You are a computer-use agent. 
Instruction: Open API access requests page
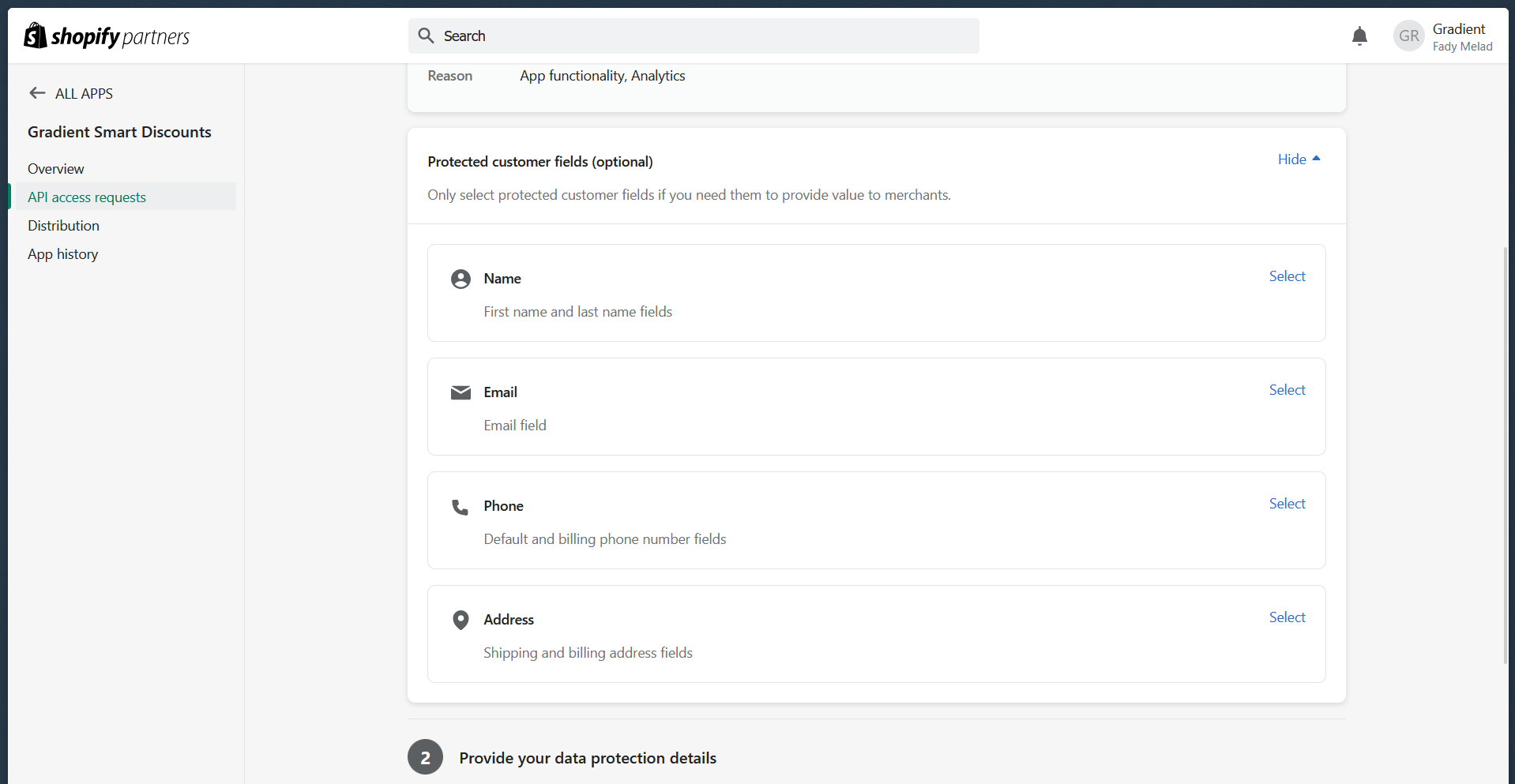pos(87,197)
